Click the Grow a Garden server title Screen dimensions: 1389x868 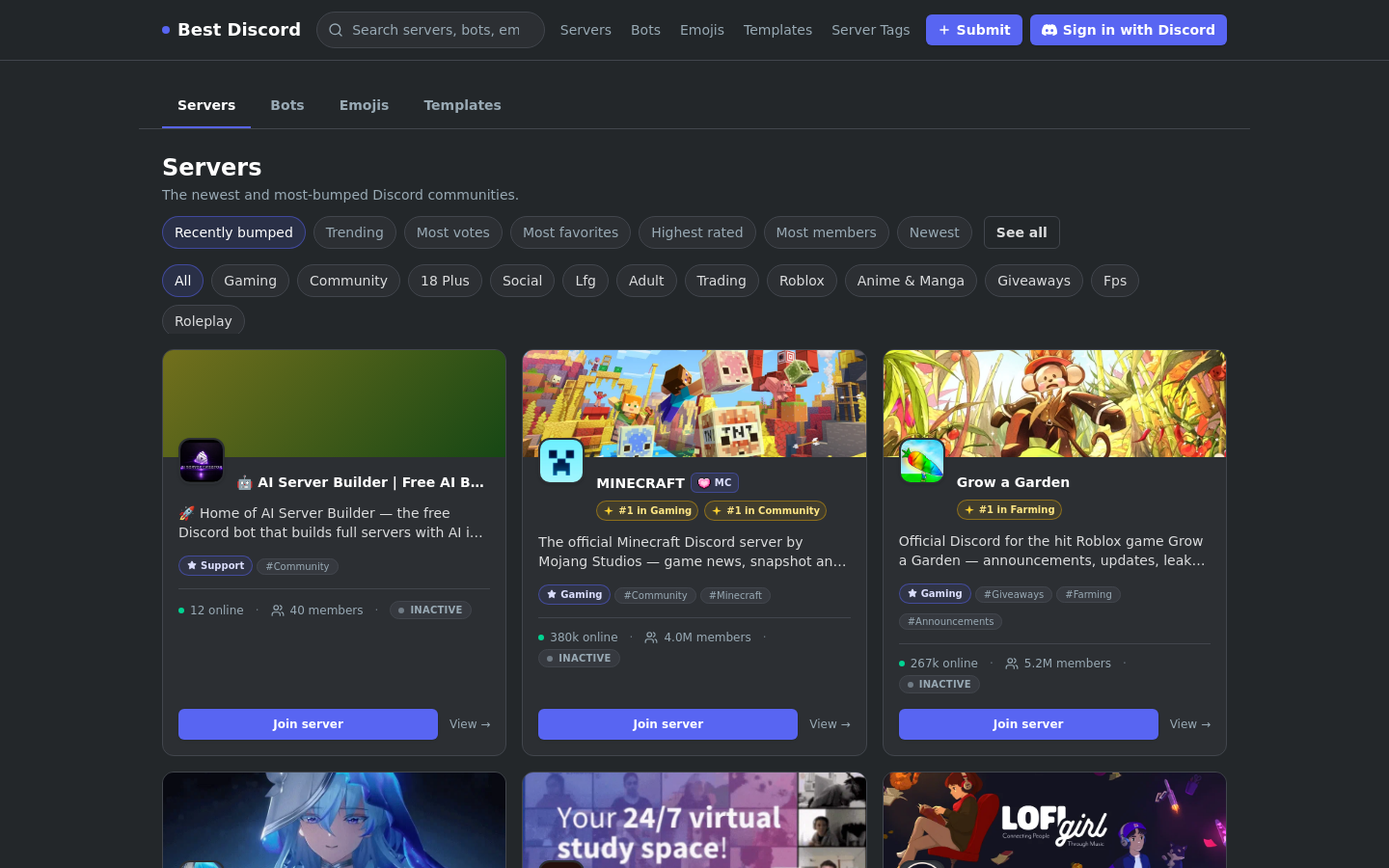click(x=1013, y=482)
